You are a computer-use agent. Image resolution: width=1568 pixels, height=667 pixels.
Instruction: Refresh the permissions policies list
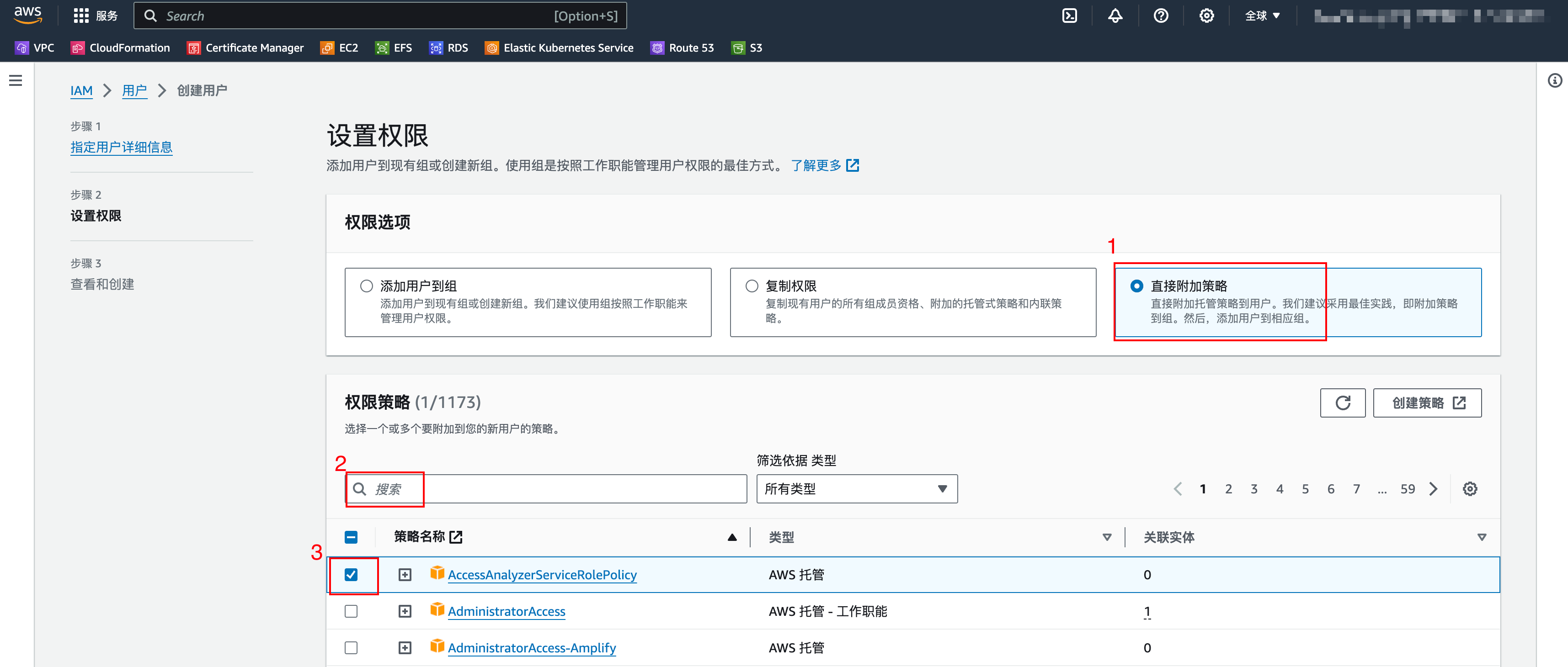(1343, 403)
